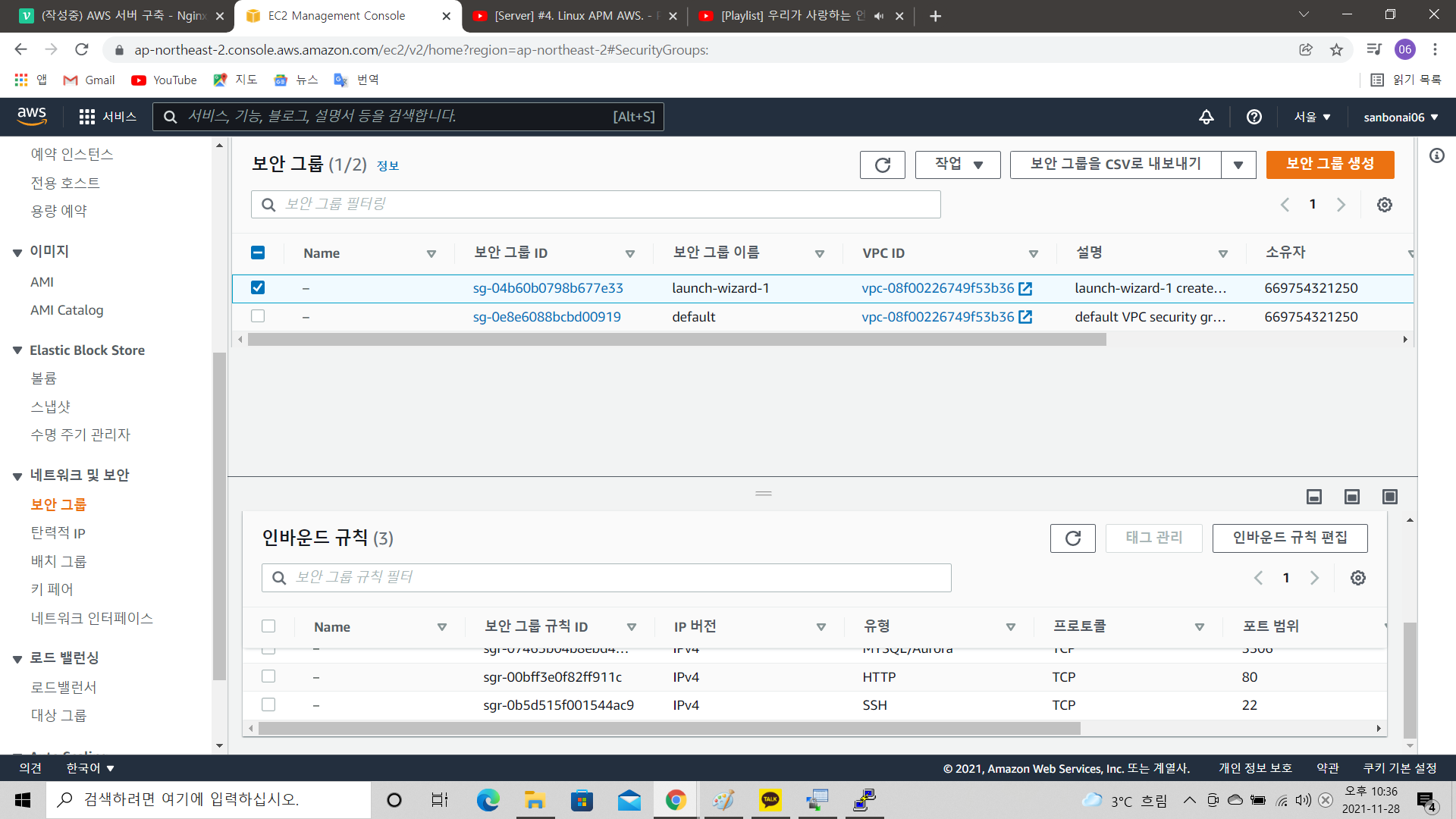Image resolution: width=1456 pixels, height=819 pixels.
Task: Collapse the Elastic Block Store section
Action: [17, 350]
